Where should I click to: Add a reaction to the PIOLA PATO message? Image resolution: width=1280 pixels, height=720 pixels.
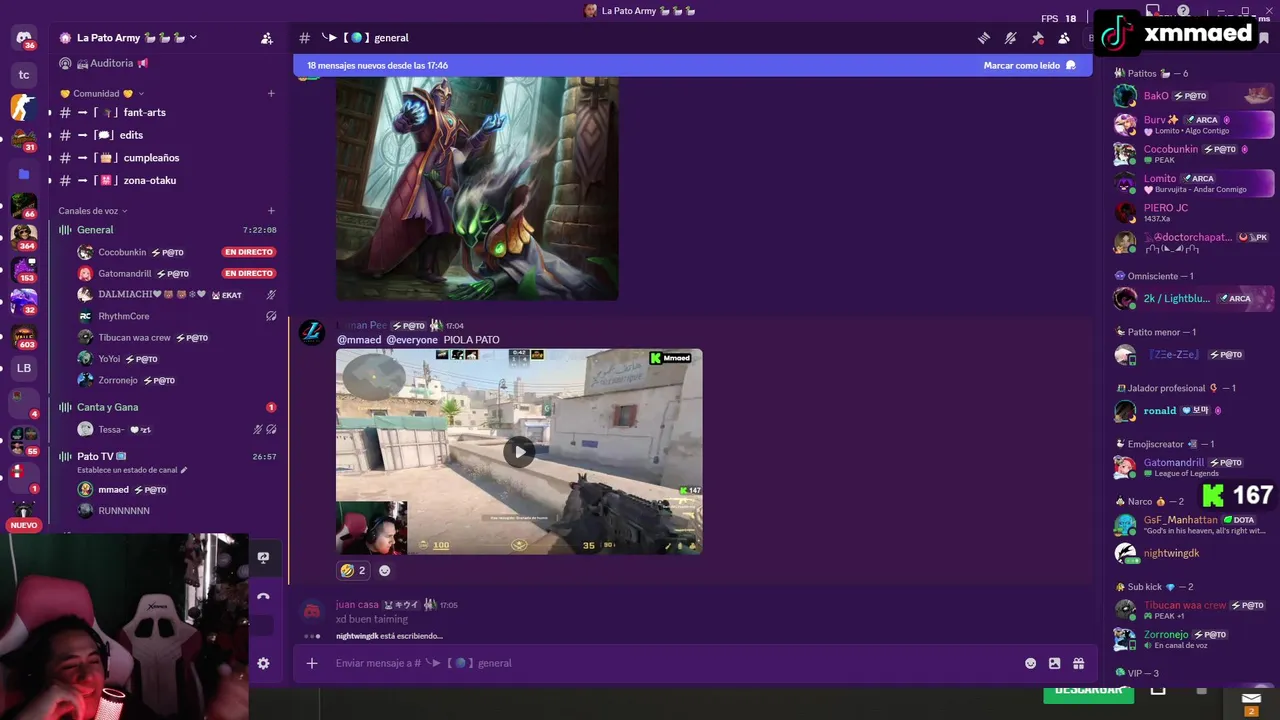pyautogui.click(x=385, y=570)
